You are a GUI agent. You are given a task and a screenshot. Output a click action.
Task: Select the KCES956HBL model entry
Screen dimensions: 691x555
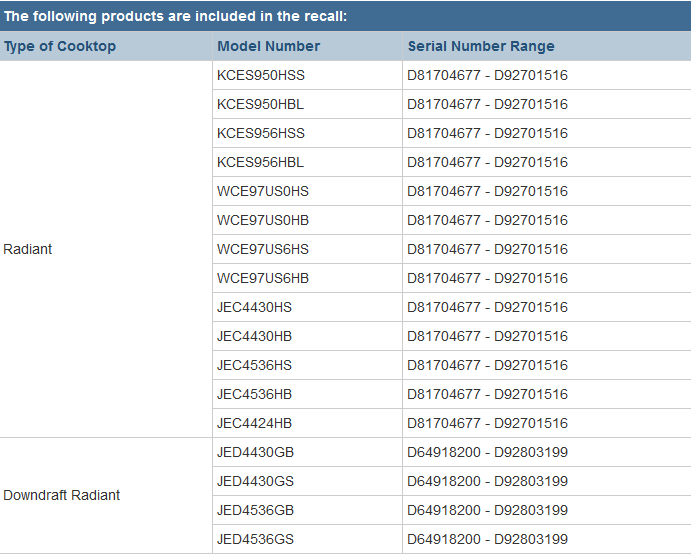click(260, 162)
